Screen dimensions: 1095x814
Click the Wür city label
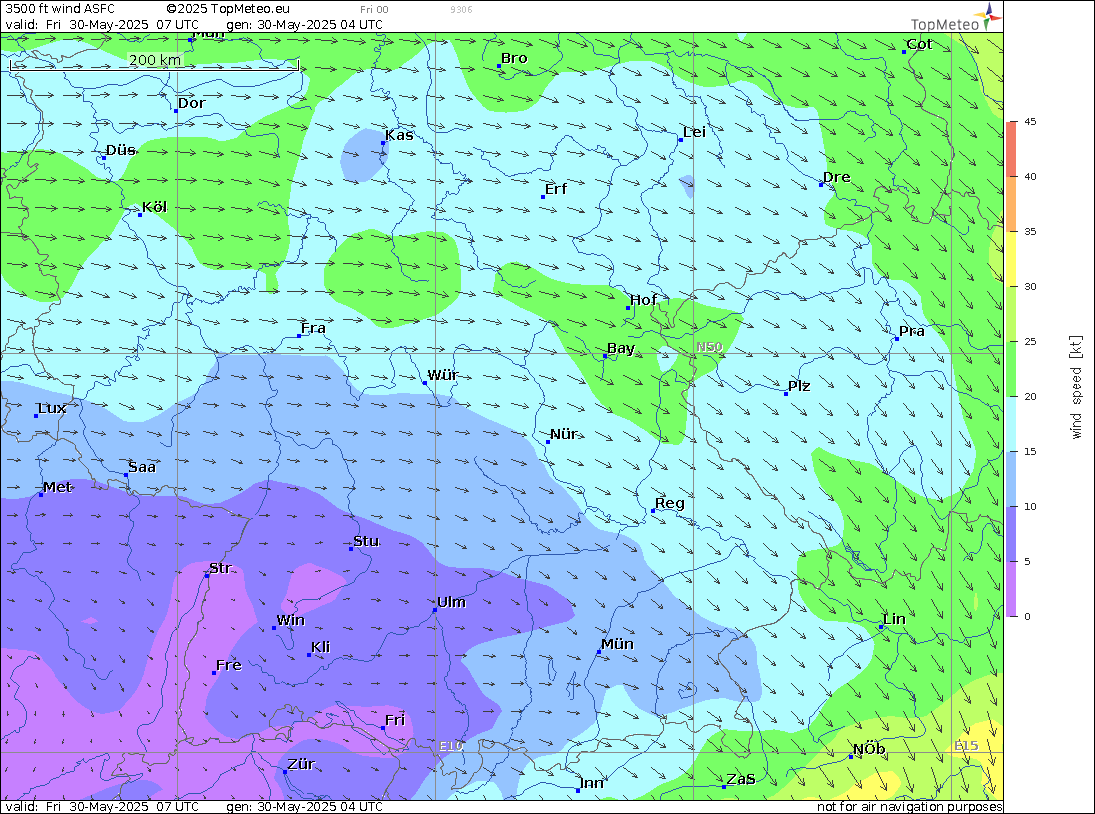(443, 375)
